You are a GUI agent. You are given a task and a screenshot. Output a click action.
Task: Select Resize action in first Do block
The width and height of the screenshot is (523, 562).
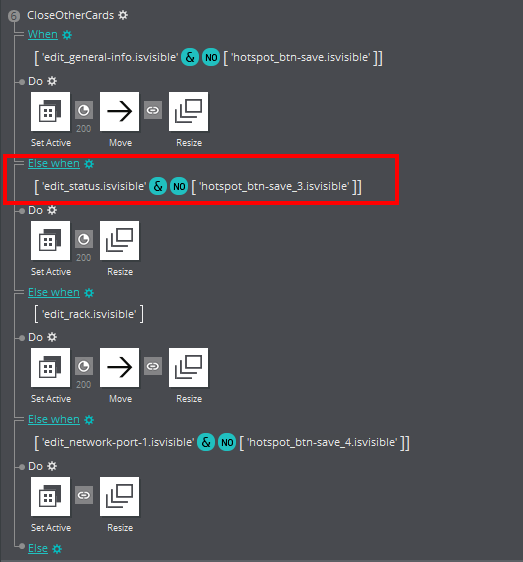[189, 111]
